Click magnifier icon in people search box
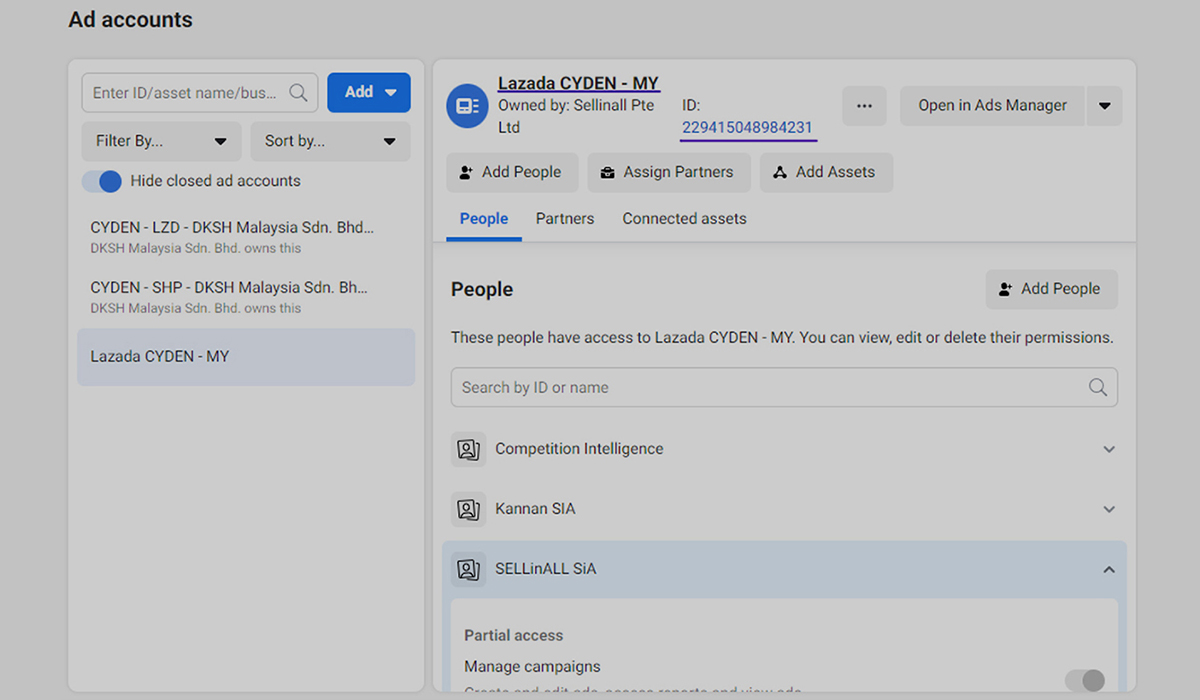The width and height of the screenshot is (1200, 700). [1097, 387]
